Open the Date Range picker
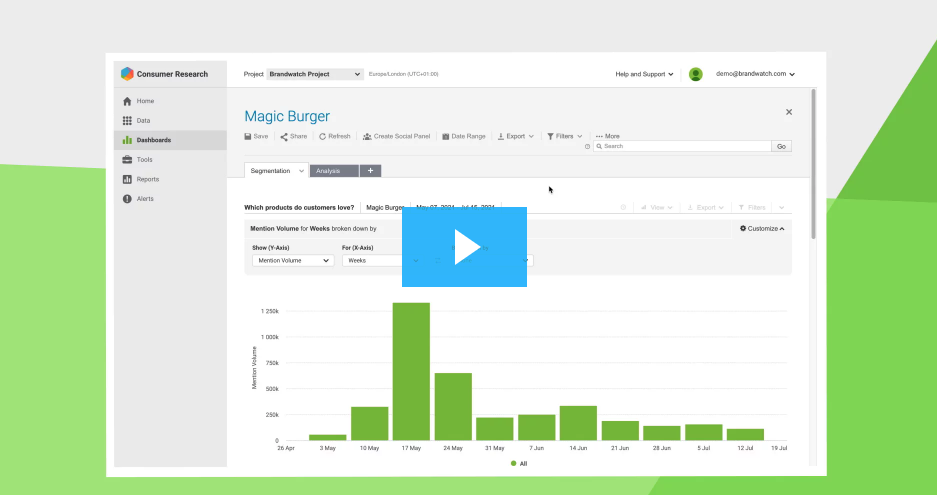The width and height of the screenshot is (937, 495). (463, 136)
